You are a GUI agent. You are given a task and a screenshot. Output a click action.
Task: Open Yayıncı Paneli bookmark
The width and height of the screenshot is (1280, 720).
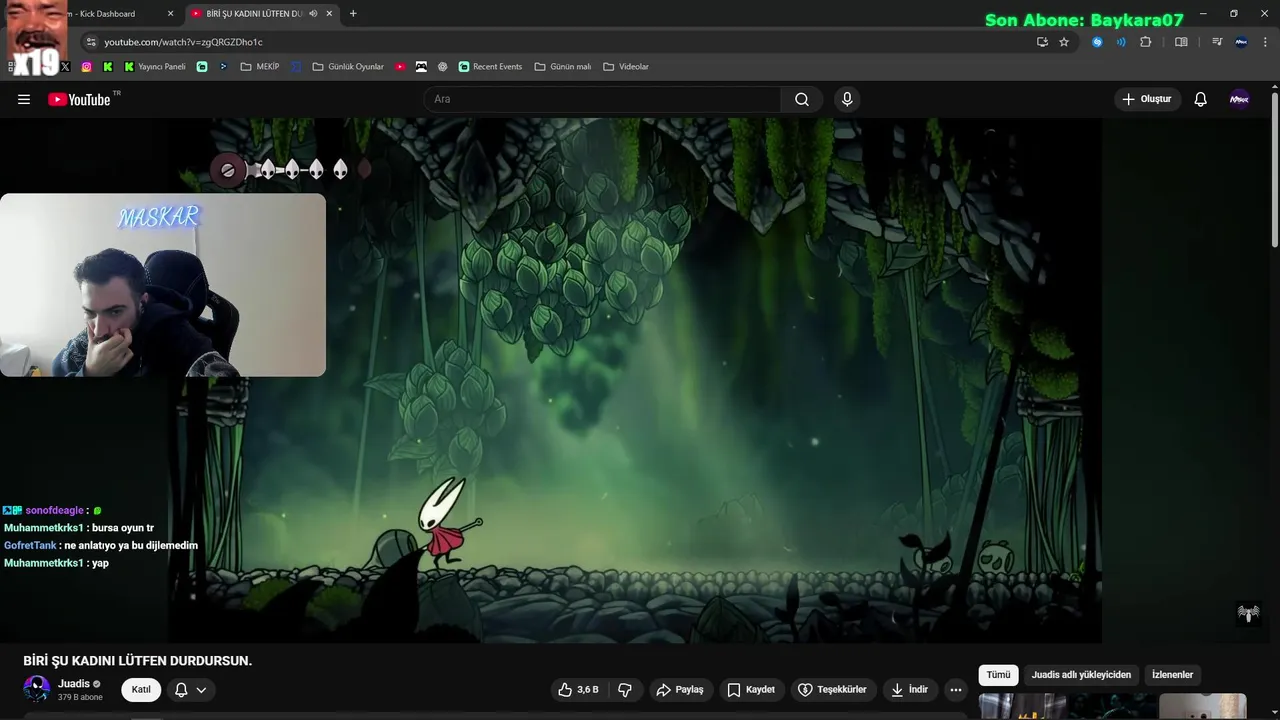[154, 67]
